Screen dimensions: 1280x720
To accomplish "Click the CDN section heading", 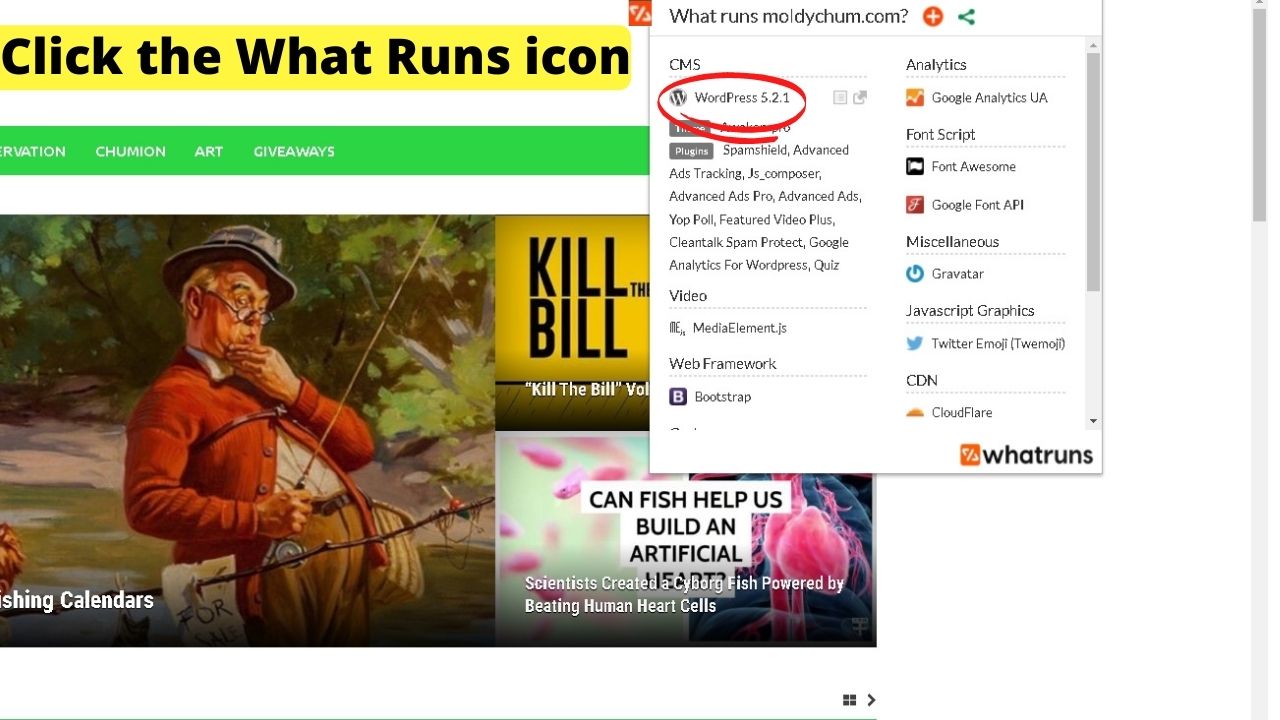I will (x=921, y=380).
